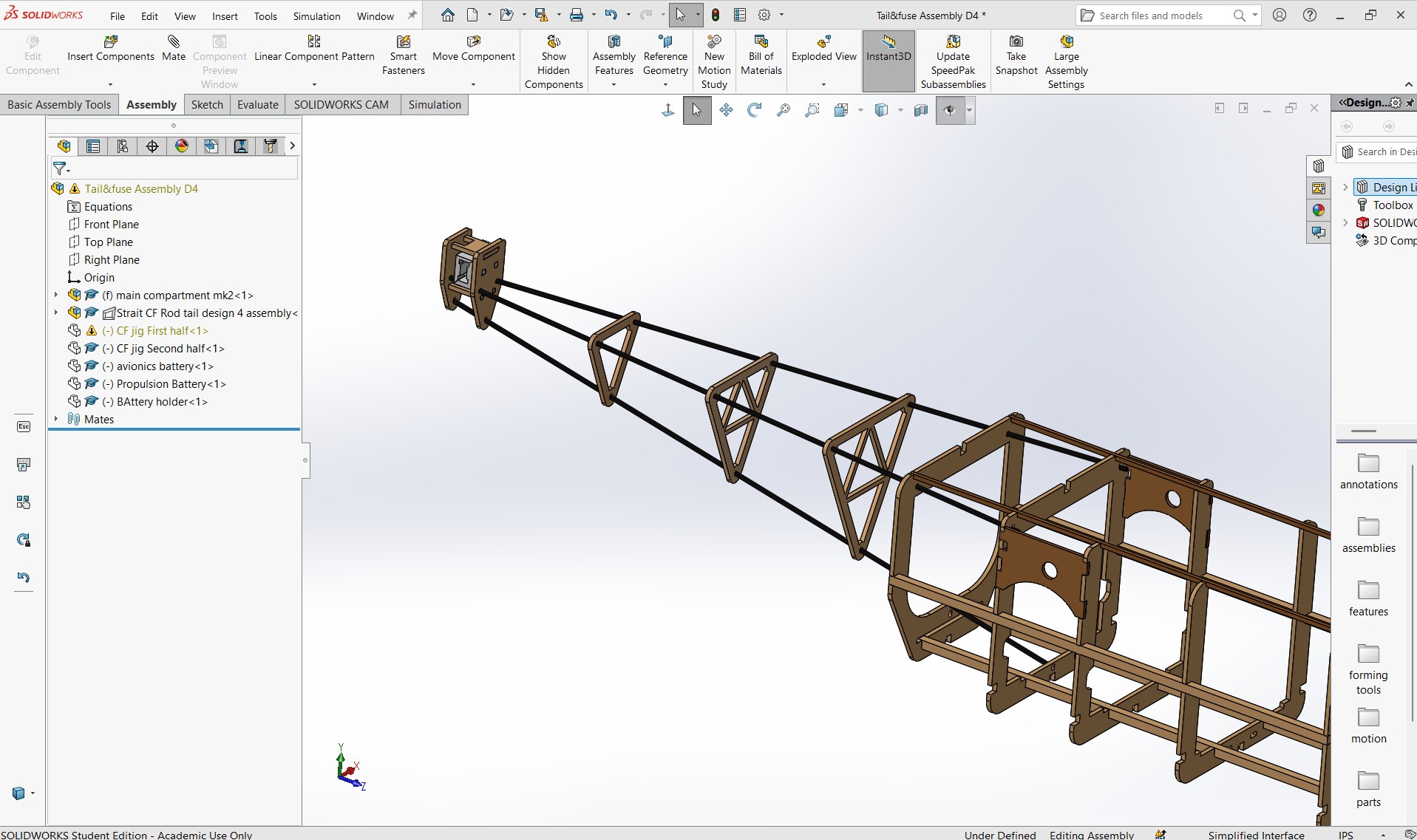Image resolution: width=1417 pixels, height=840 pixels.
Task: Open Appearances tab in task pane
Action: coord(1319,211)
